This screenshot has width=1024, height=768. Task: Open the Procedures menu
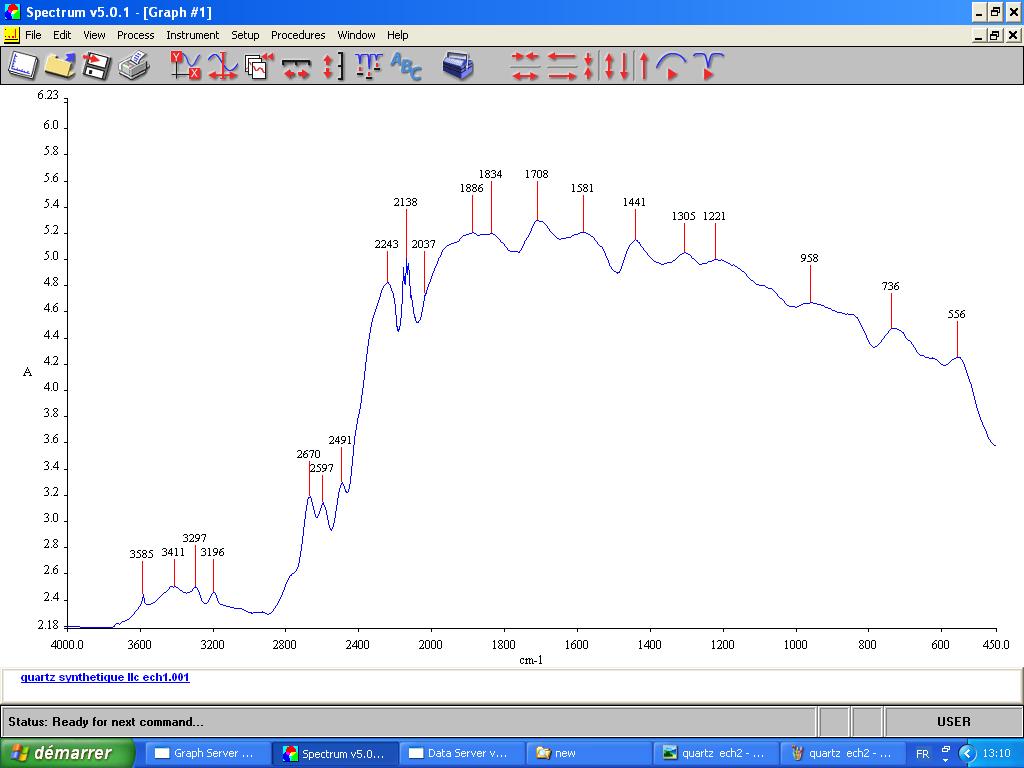pos(298,35)
